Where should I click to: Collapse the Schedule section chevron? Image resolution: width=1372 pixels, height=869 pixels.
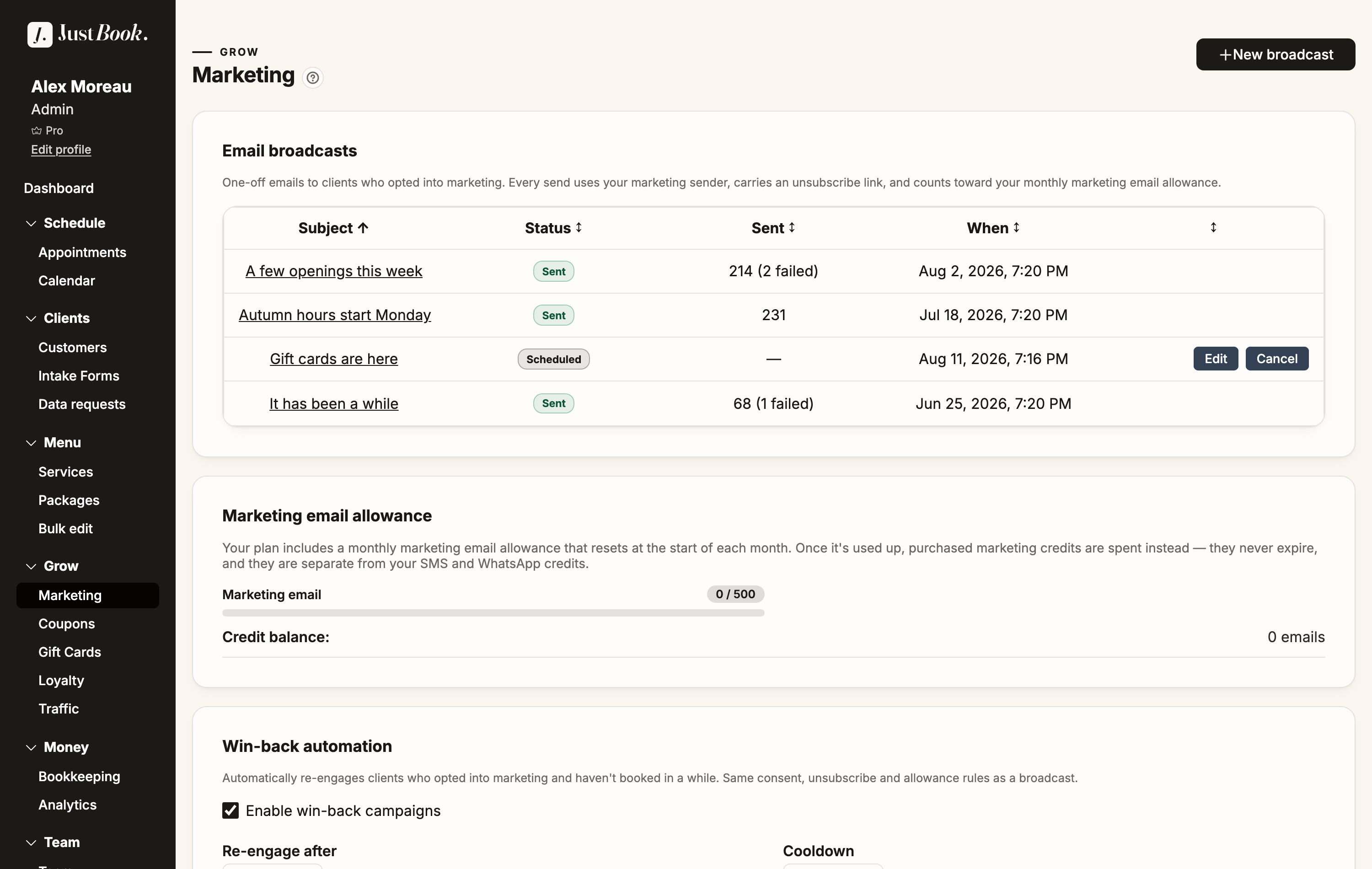pyautogui.click(x=32, y=223)
